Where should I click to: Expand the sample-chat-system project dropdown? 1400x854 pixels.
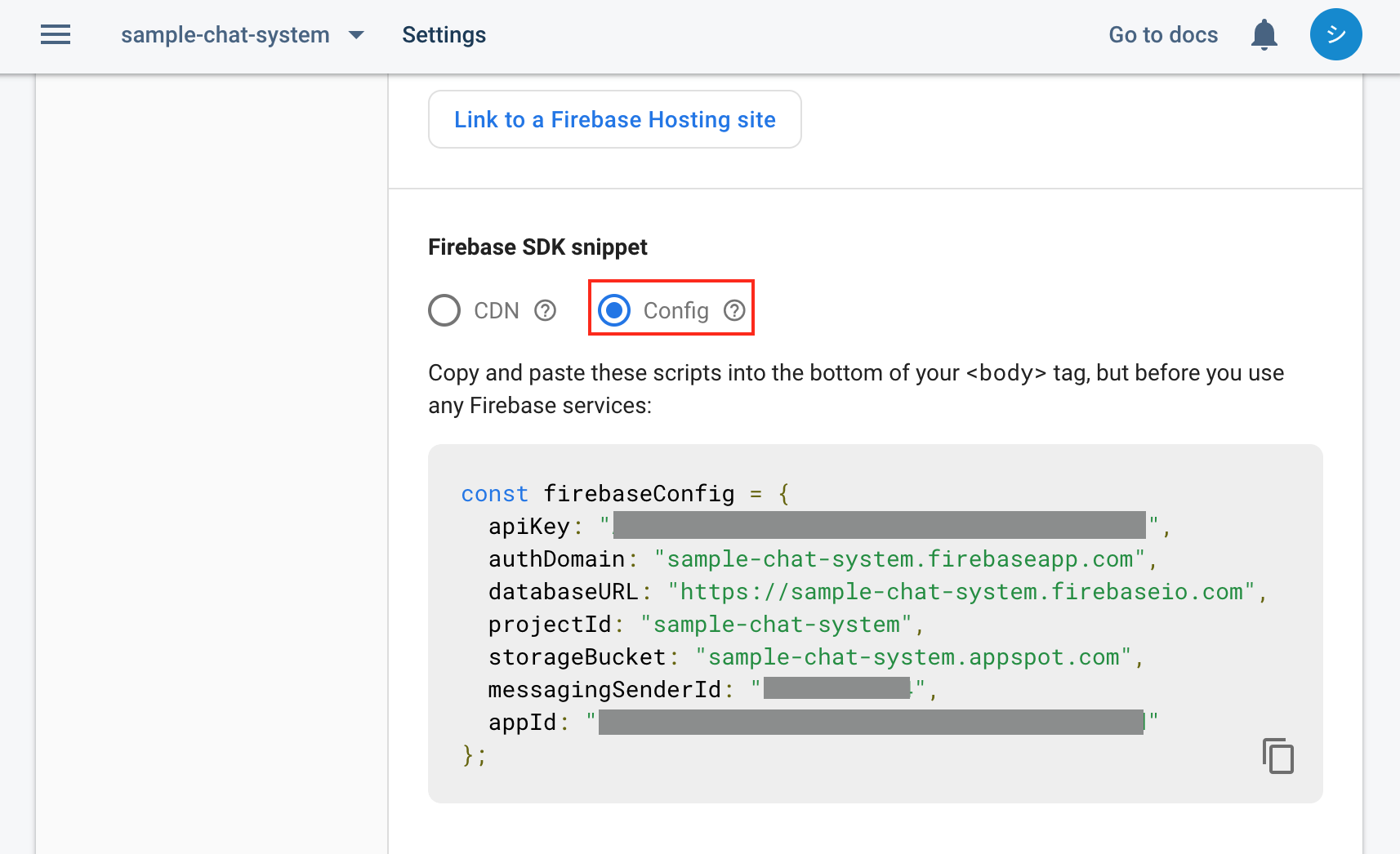[243, 34]
